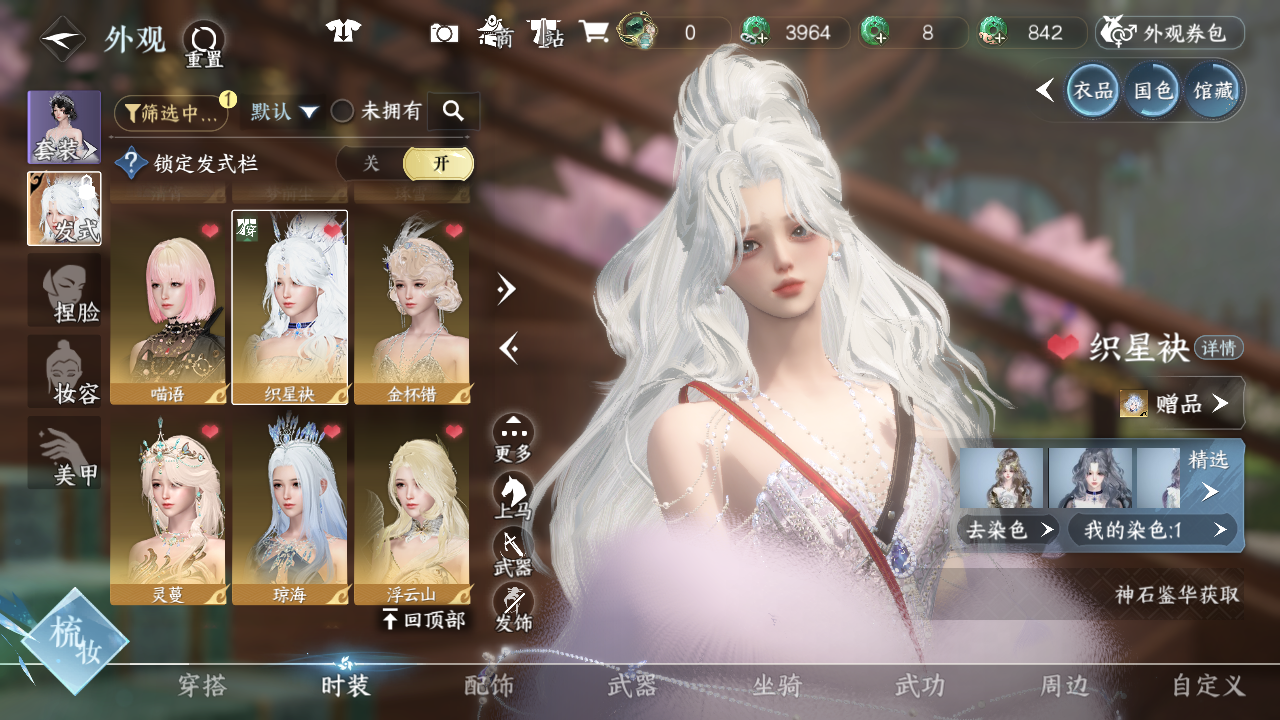Expand the 筛选中 filter menu
This screenshot has height=720, width=1280.
(171, 113)
